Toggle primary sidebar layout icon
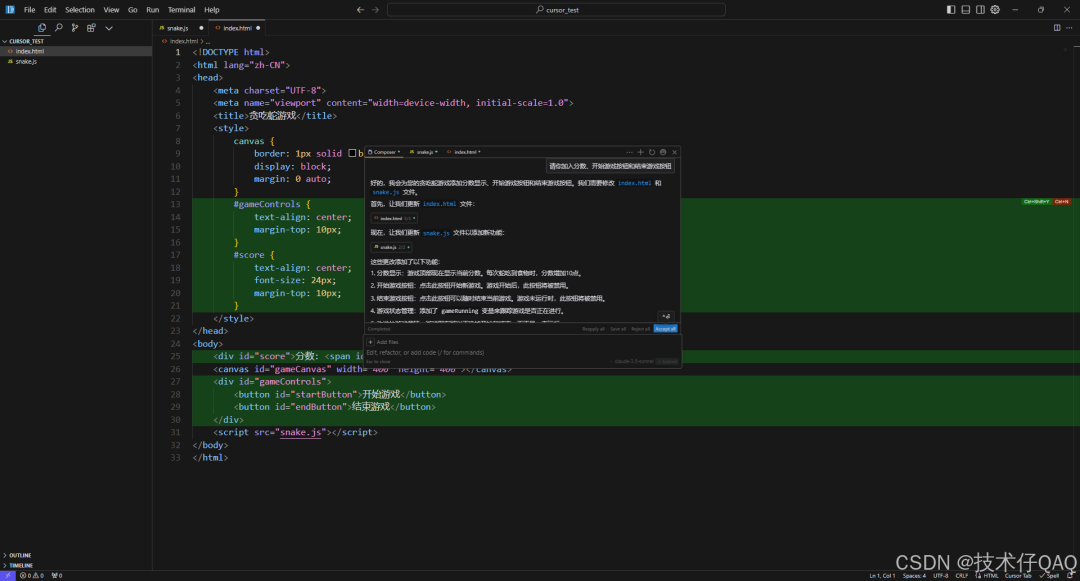Viewport: 1080px width, 581px height. pyautogui.click(x=951, y=10)
